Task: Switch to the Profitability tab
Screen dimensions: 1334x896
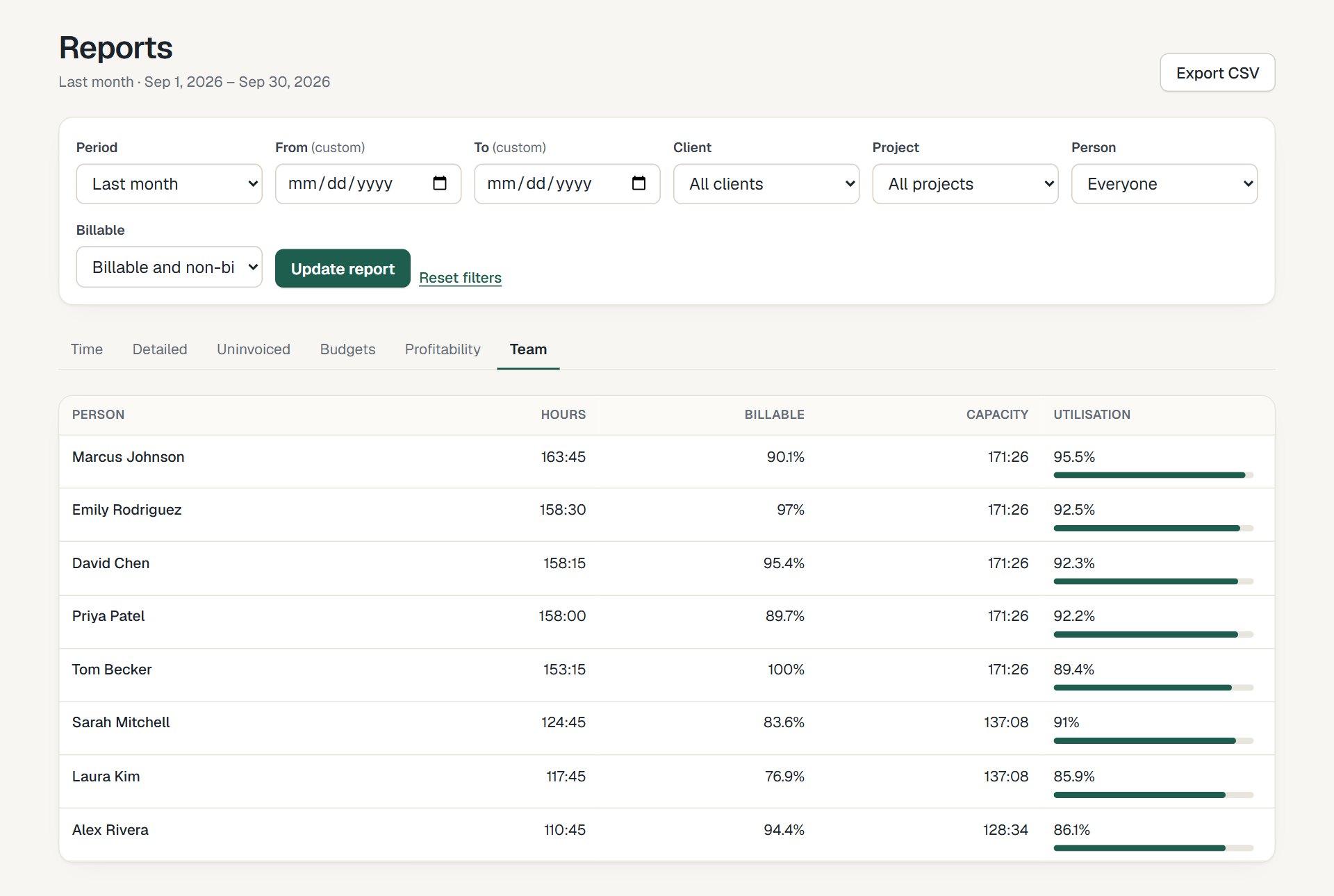Action: (x=443, y=349)
